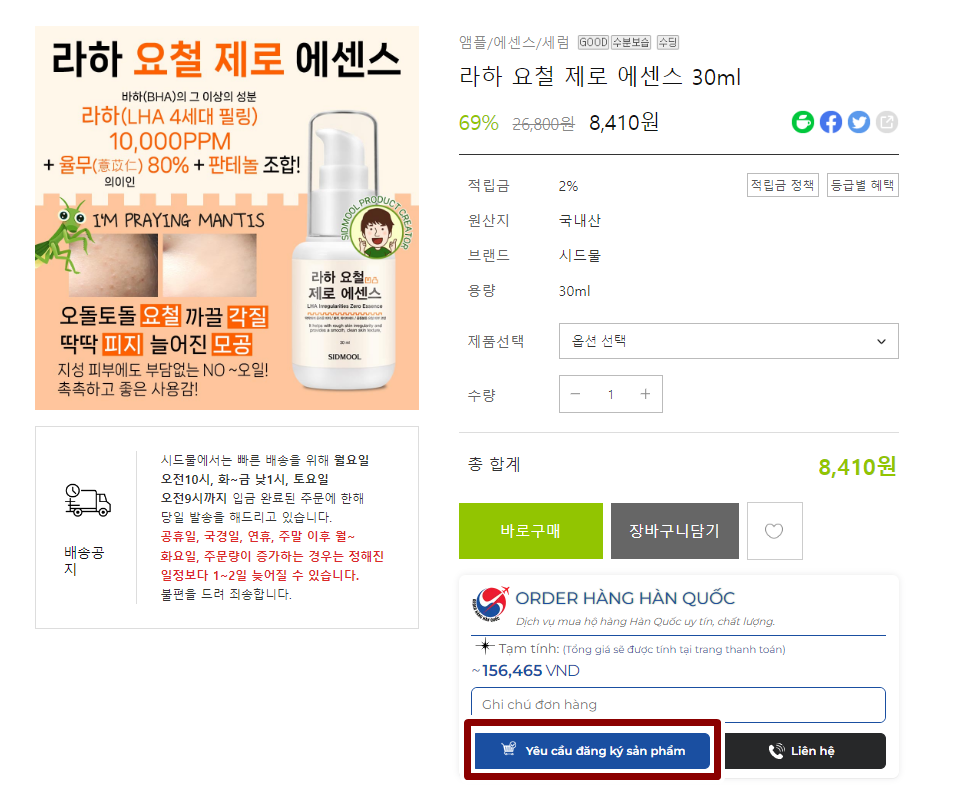
Task: Share product on Facebook
Action: coord(830,122)
